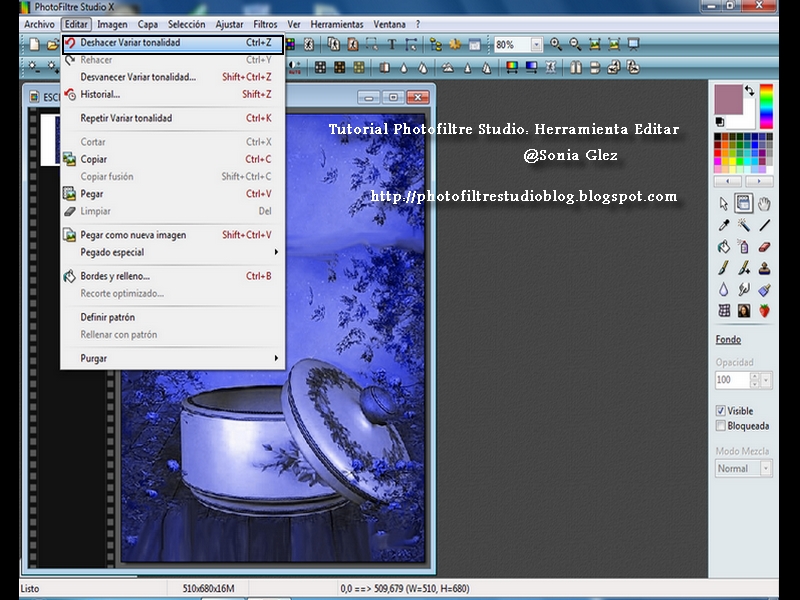The width and height of the screenshot is (800, 600).
Task: Reset default colors small squares icon
Action: point(719,121)
